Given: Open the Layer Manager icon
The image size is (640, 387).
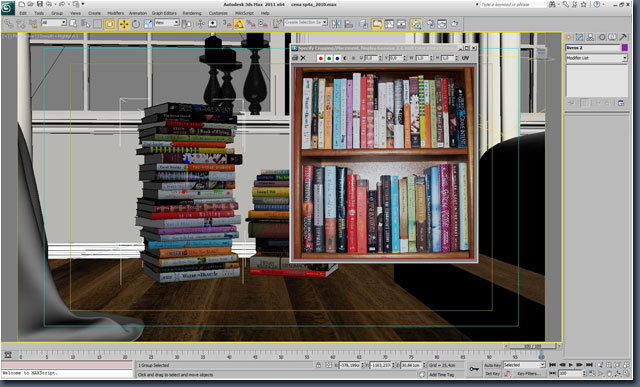Looking at the screenshot, I should (363, 24).
